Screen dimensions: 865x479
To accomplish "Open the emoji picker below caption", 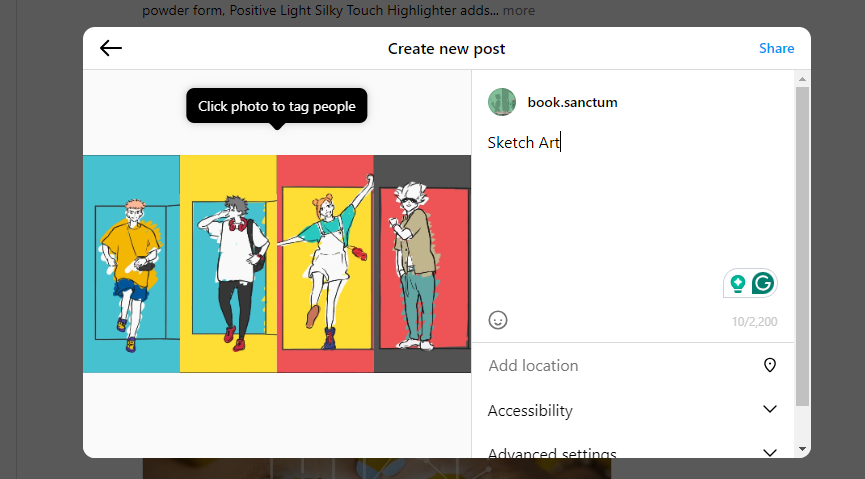I will tap(498, 320).
